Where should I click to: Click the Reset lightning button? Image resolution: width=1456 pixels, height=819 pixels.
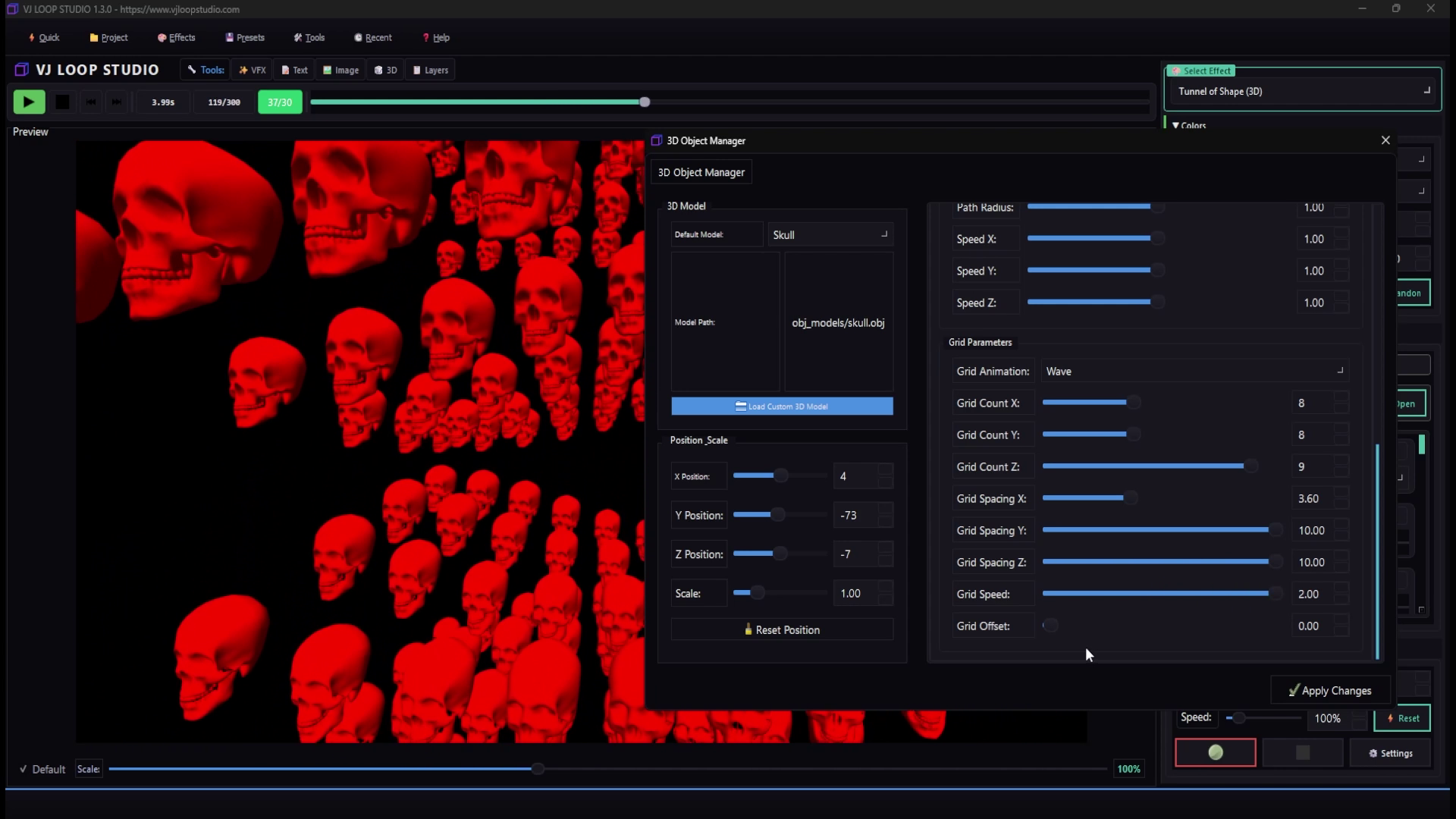(1402, 718)
